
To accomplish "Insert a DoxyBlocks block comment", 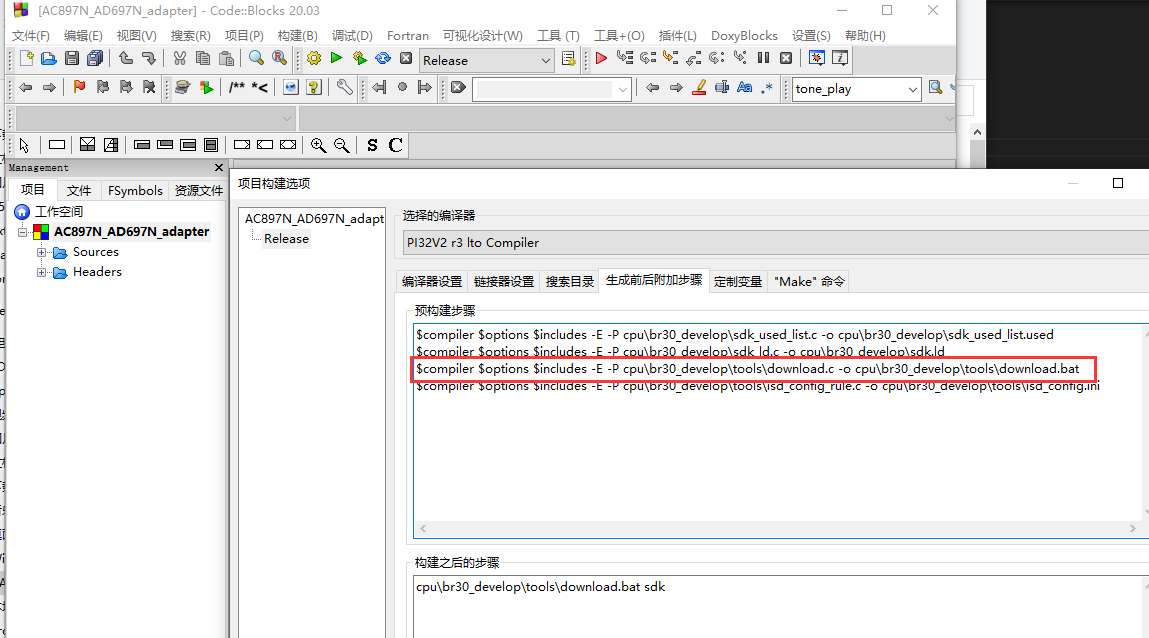I will 237,88.
